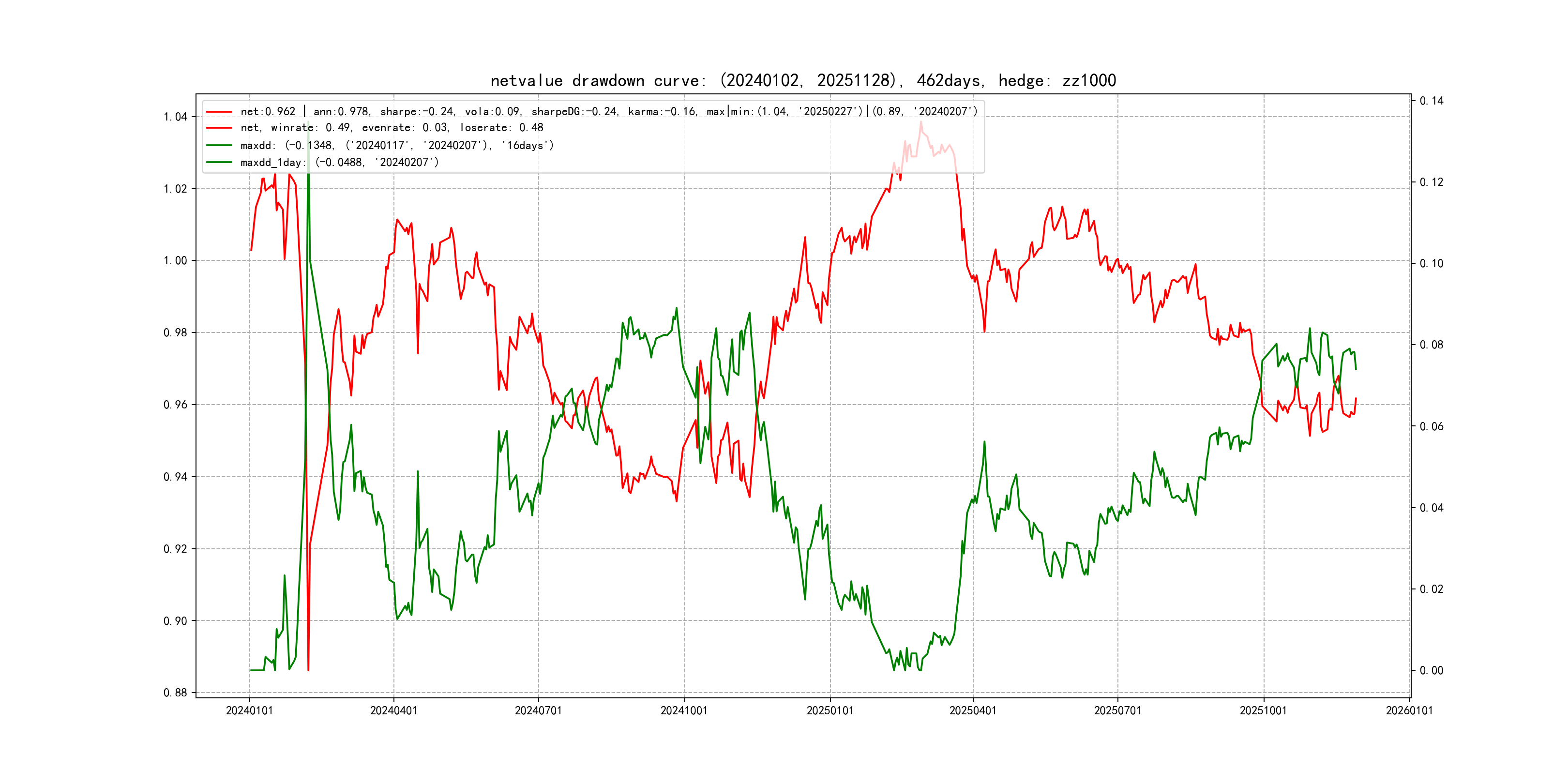
Task: Click the 0.08 right axis label
Action: tap(1431, 345)
